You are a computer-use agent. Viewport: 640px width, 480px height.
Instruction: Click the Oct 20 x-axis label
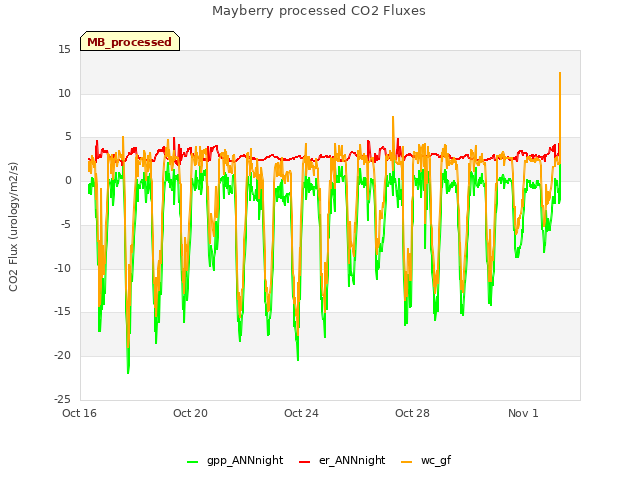(190, 413)
